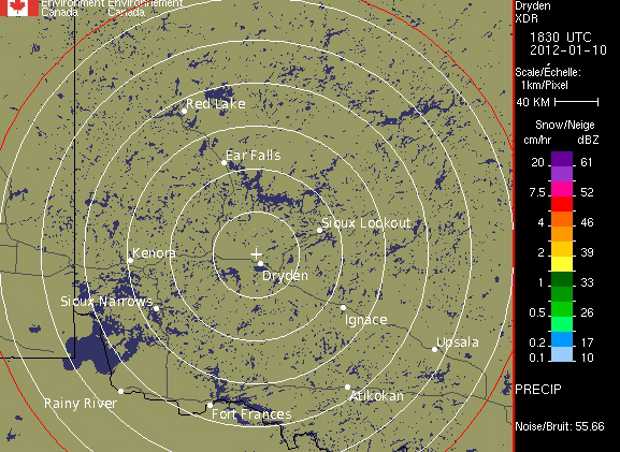Select the Kenora city marker dot
This screenshot has width=620, height=452.
click(130, 261)
